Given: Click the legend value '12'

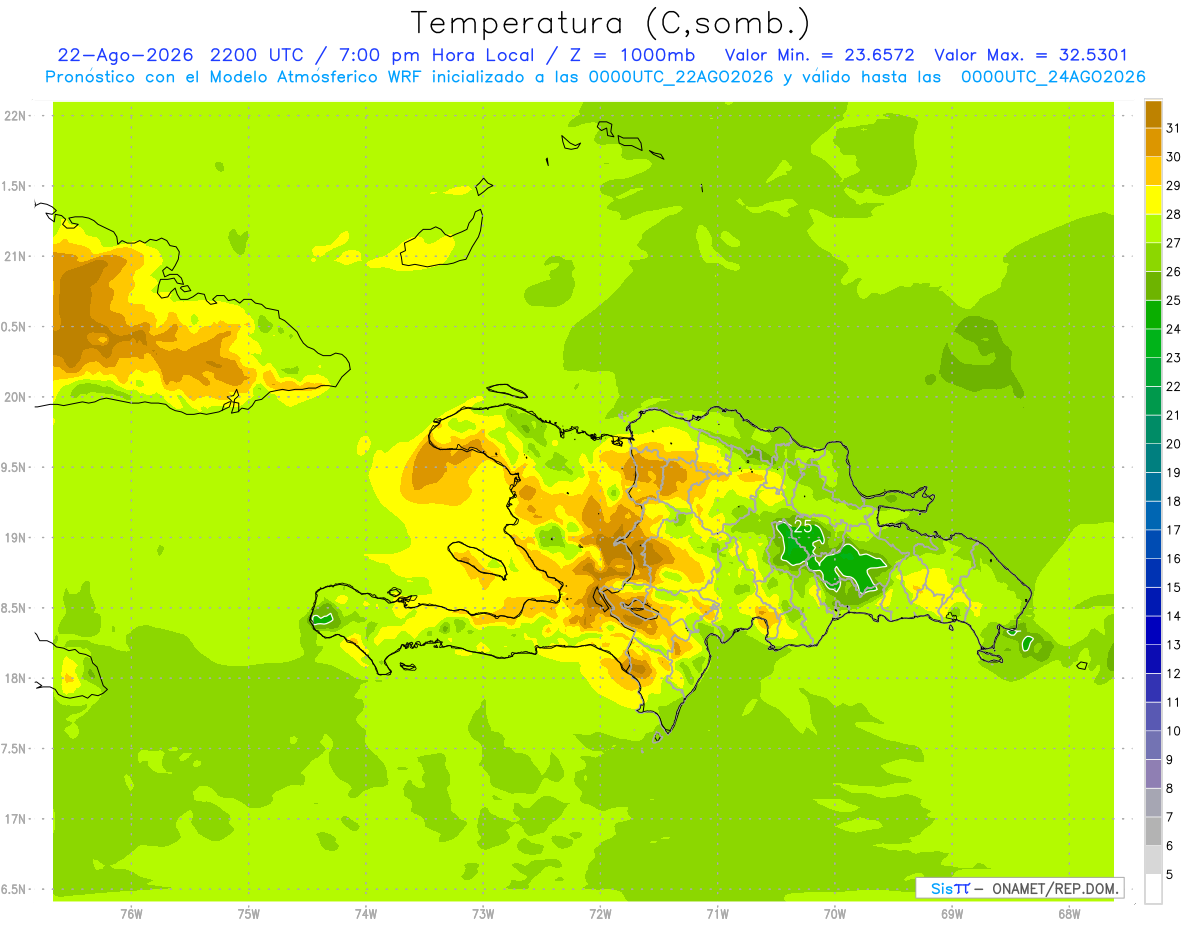Looking at the screenshot, I should click(x=1174, y=674).
